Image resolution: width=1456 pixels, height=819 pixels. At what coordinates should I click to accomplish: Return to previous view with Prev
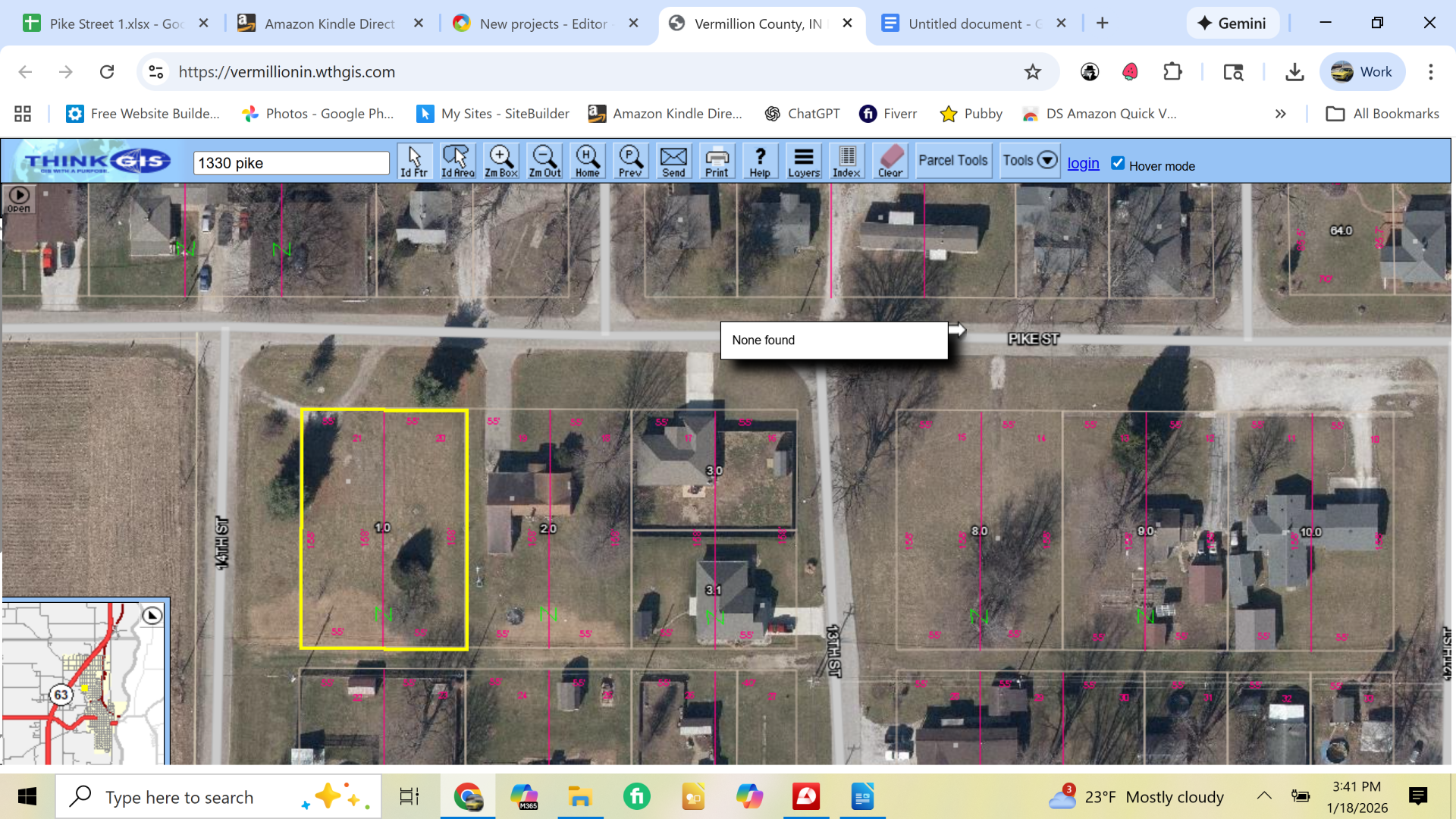(630, 161)
